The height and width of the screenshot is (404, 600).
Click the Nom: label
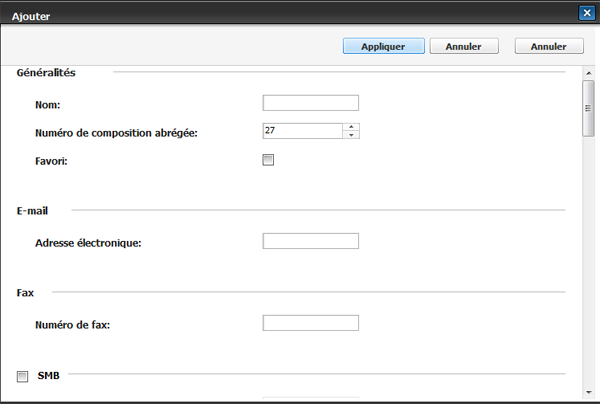click(47, 104)
